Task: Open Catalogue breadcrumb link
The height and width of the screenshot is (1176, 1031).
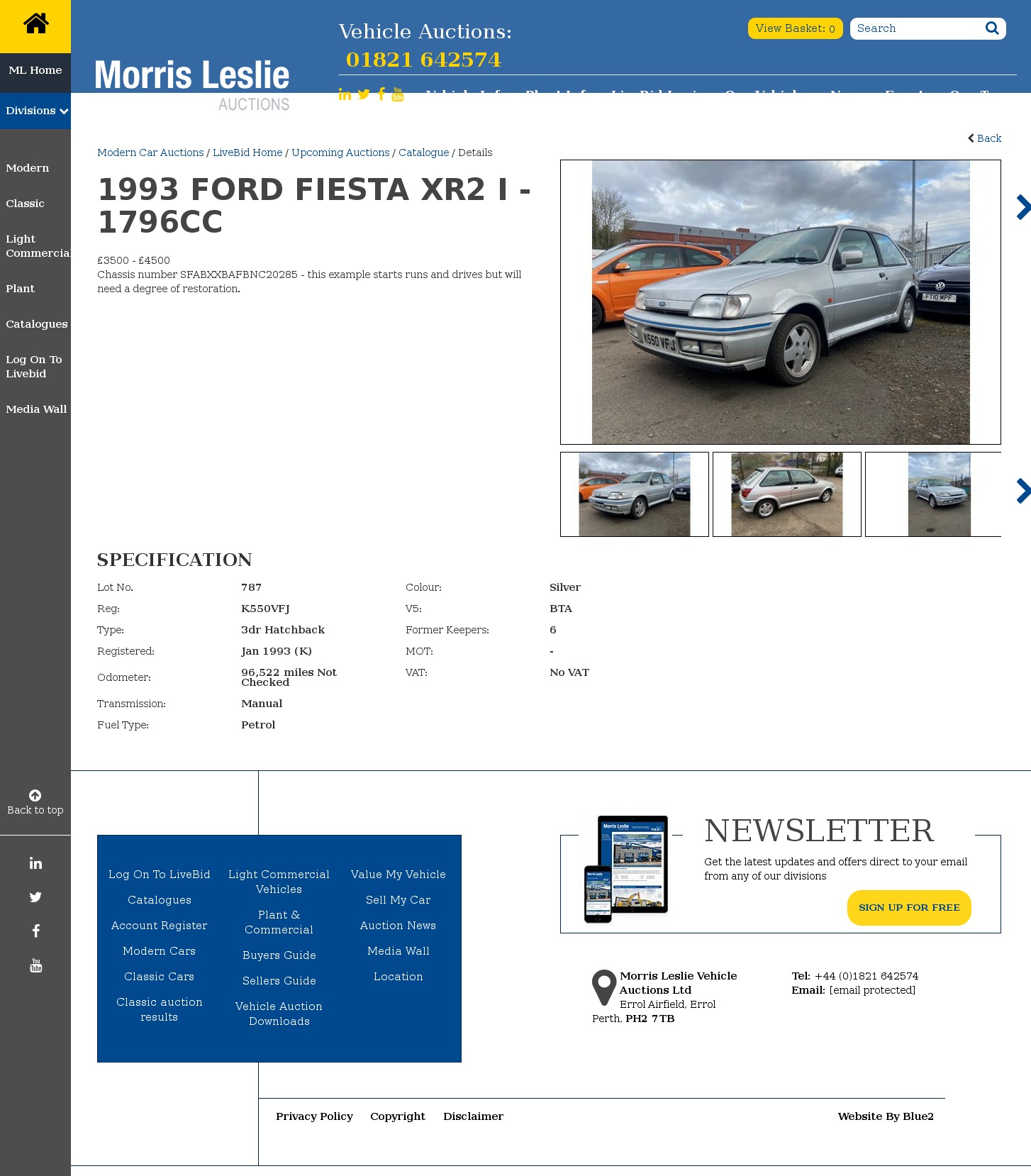Action: 424,152
